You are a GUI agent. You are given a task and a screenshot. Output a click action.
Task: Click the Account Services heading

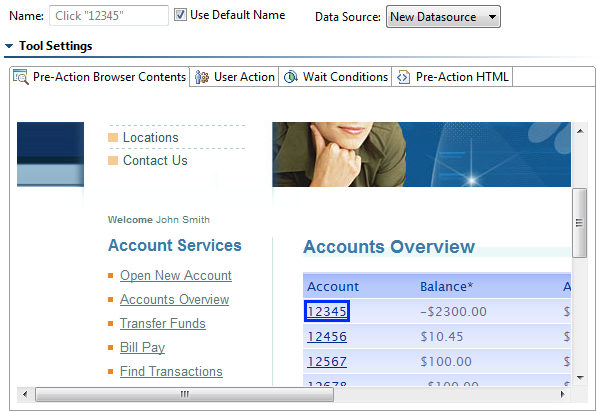point(175,245)
